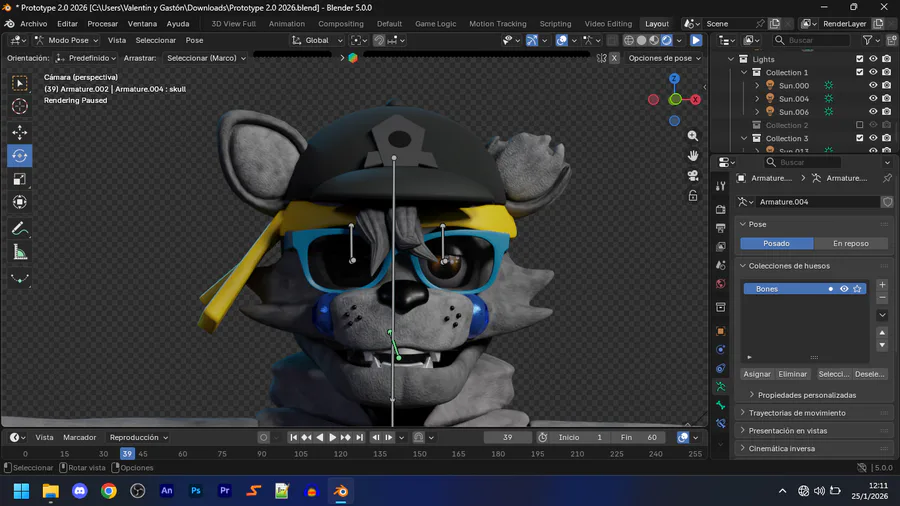900x506 pixels.
Task: Activate the Scale tool in the left toolbar
Action: 20,179
